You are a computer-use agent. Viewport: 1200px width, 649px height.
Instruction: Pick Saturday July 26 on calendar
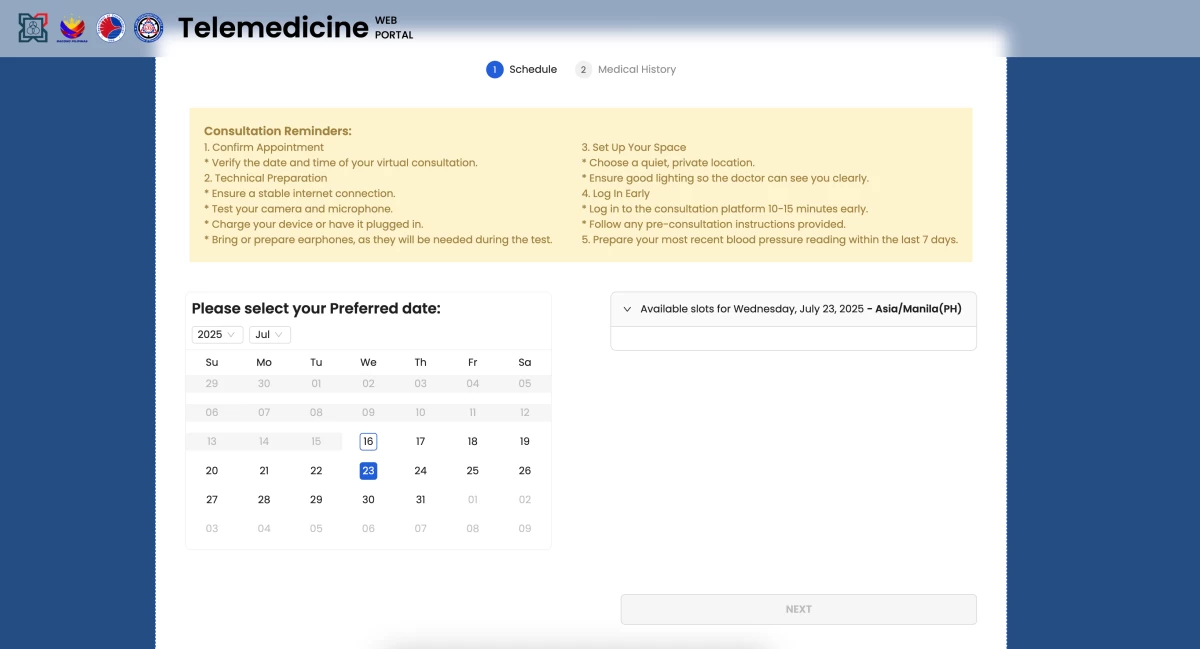tap(524, 470)
